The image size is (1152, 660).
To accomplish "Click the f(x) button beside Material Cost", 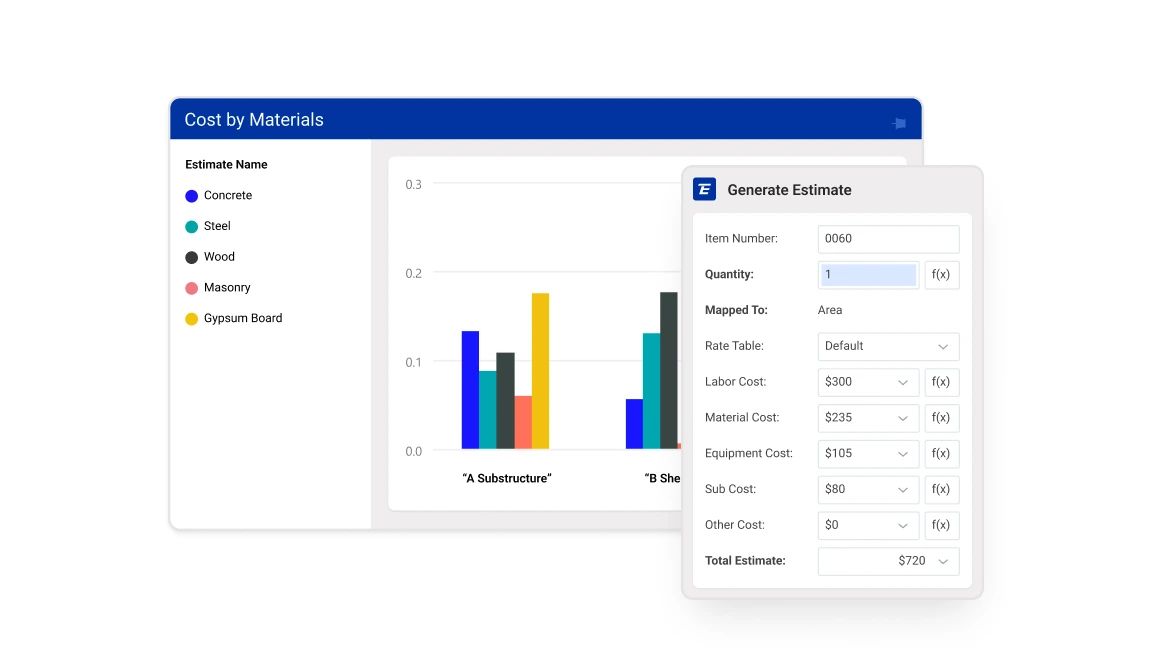I will 941,418.
